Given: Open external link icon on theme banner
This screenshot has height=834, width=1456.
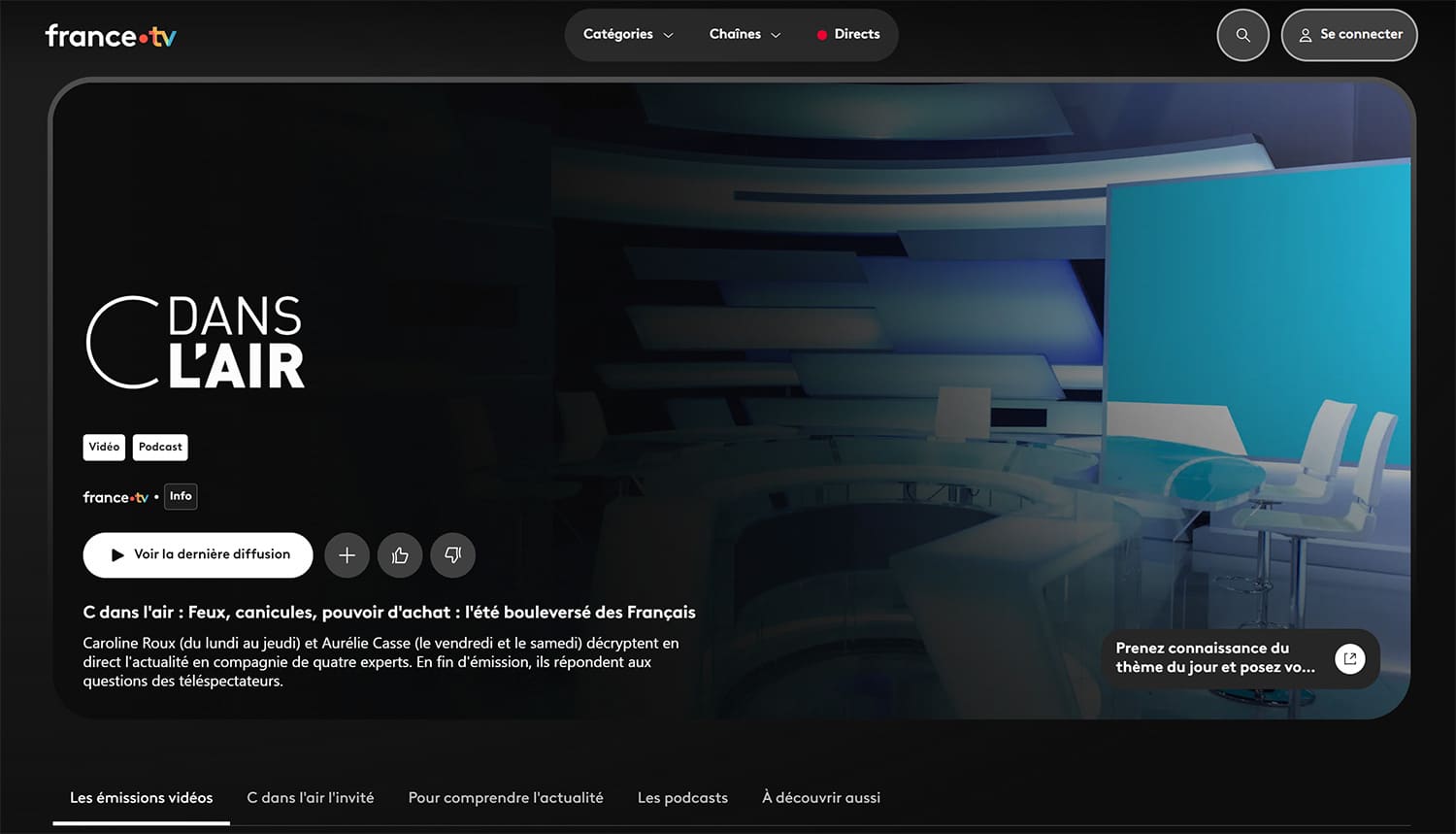Looking at the screenshot, I should coord(1349,658).
